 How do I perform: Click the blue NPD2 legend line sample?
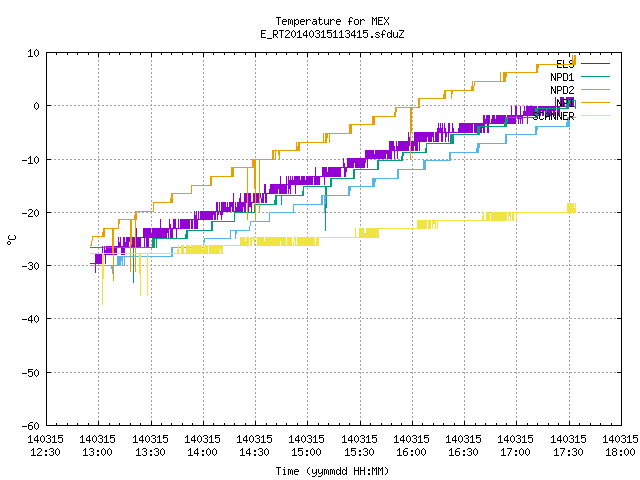pyautogui.click(x=595, y=90)
